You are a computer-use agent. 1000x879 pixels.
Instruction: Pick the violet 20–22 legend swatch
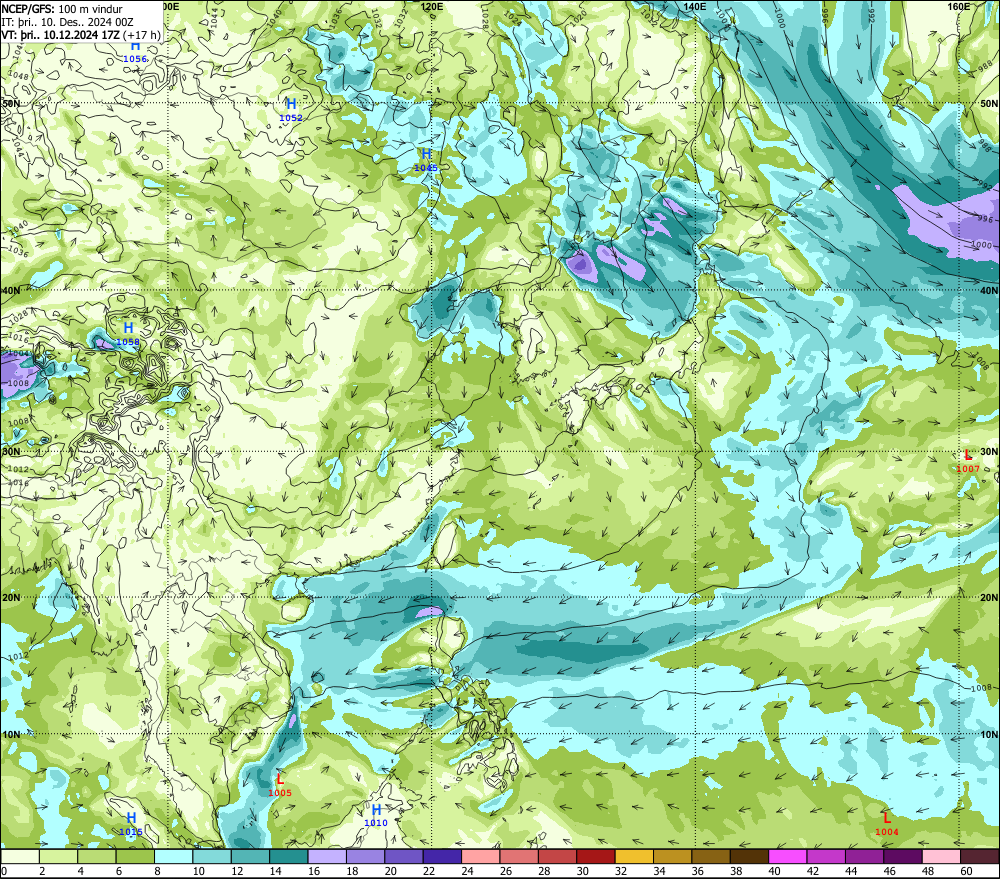click(x=404, y=856)
